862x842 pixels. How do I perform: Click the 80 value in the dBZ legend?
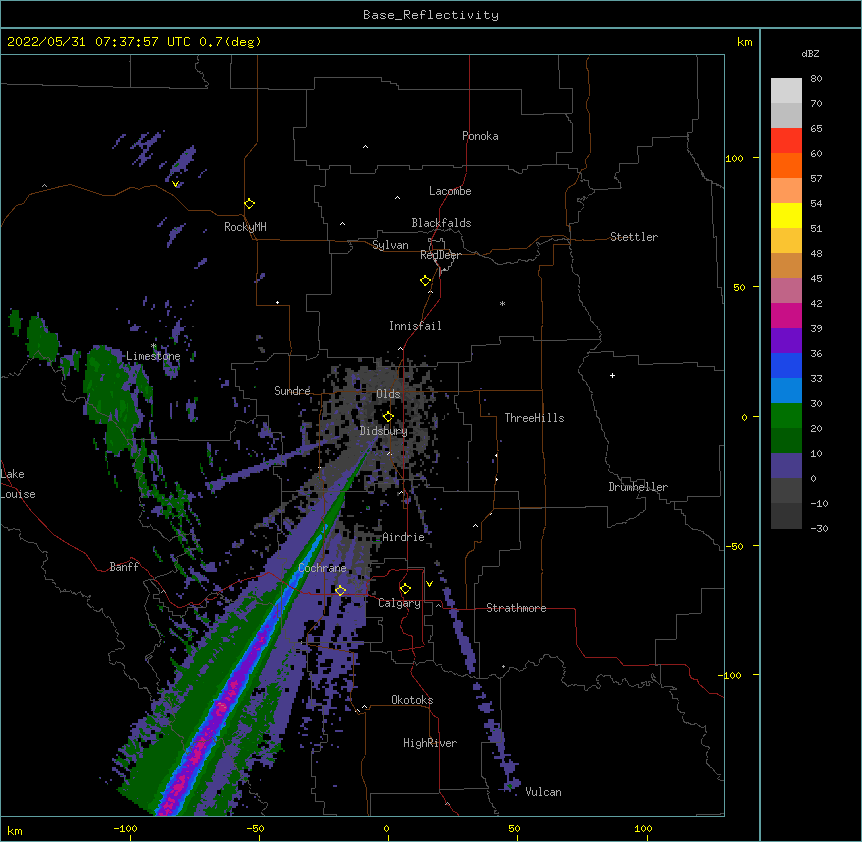pyautogui.click(x=816, y=79)
